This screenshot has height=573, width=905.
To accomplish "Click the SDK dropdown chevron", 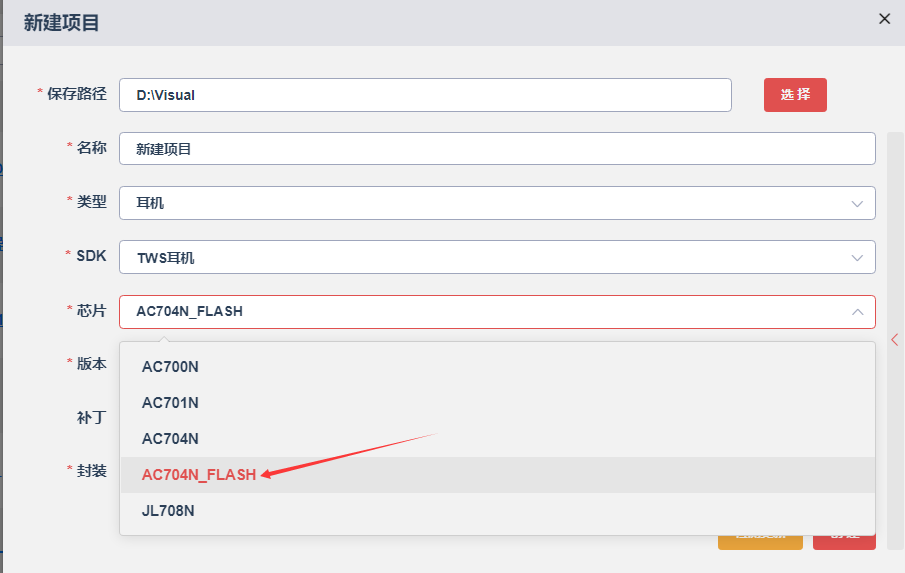I will pyautogui.click(x=857, y=258).
